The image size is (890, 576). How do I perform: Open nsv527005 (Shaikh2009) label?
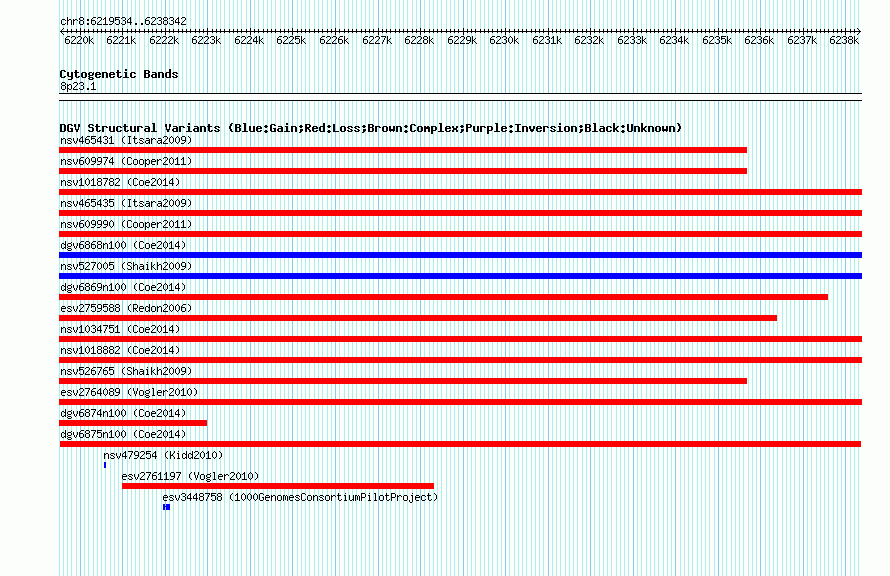coord(126,266)
